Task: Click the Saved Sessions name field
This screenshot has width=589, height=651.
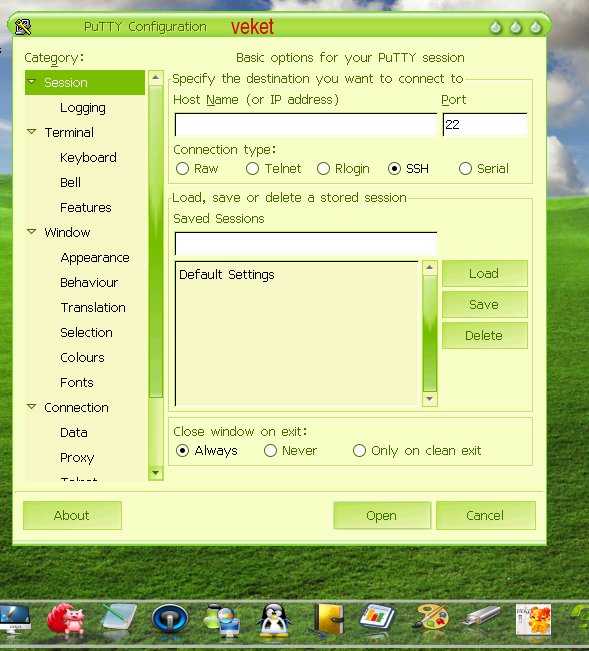Action: 306,243
